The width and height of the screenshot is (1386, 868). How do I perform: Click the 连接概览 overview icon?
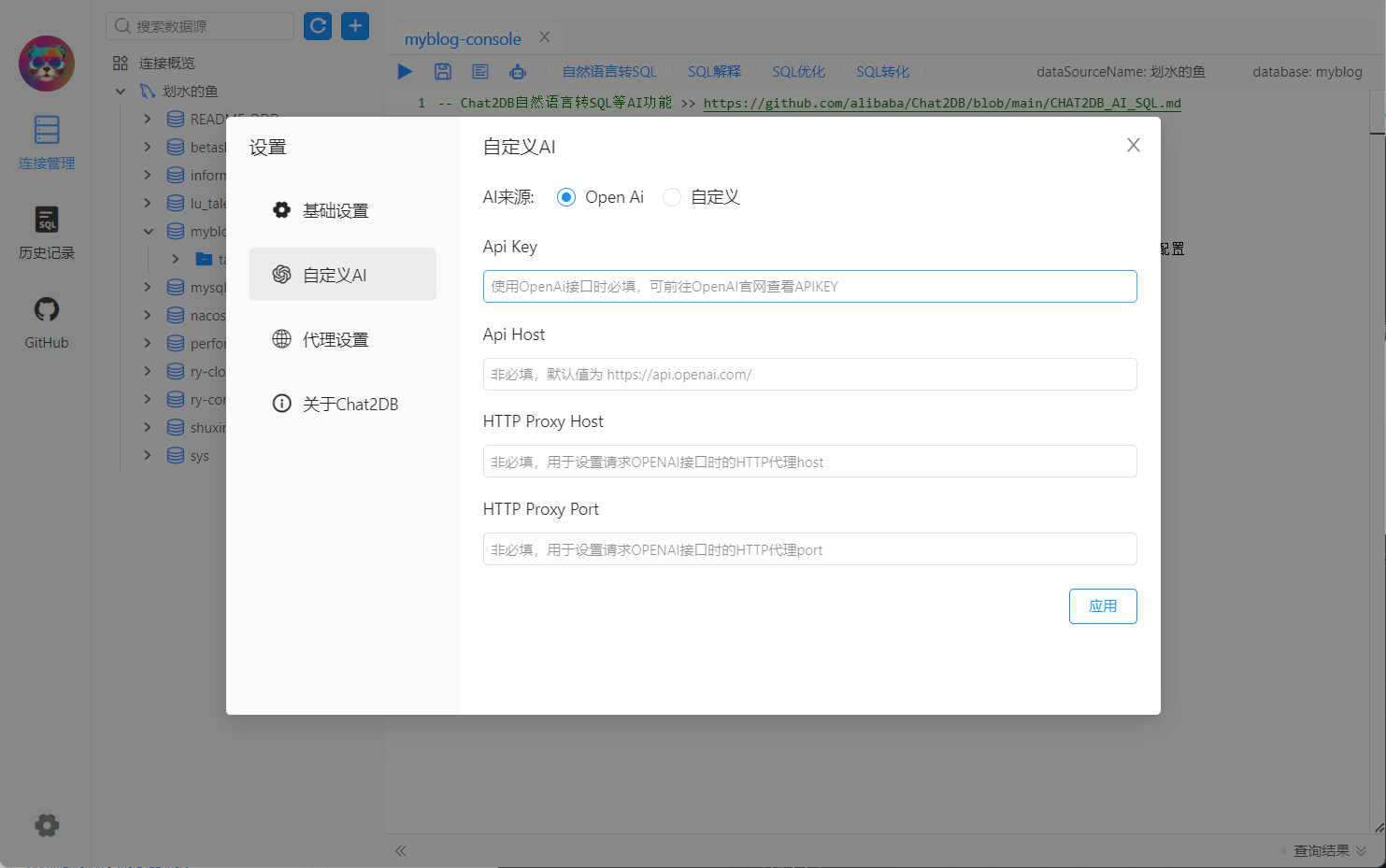pyautogui.click(x=121, y=64)
